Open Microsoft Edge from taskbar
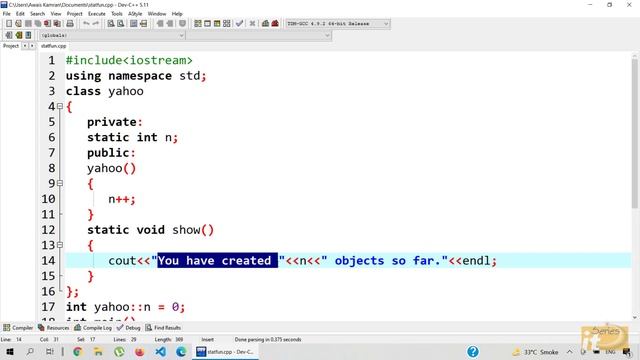The image size is (640, 360). coord(181,351)
